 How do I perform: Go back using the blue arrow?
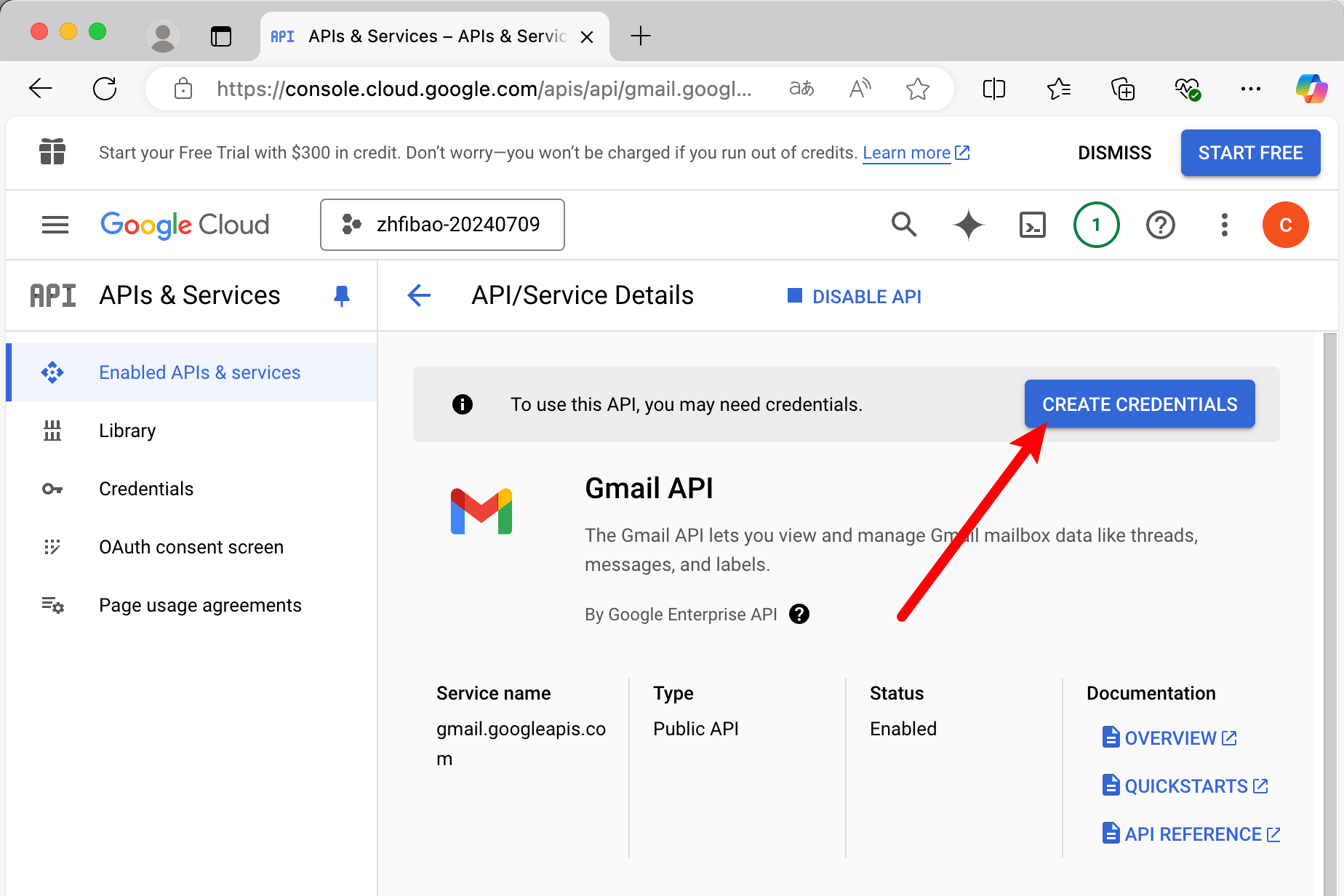pyautogui.click(x=420, y=295)
